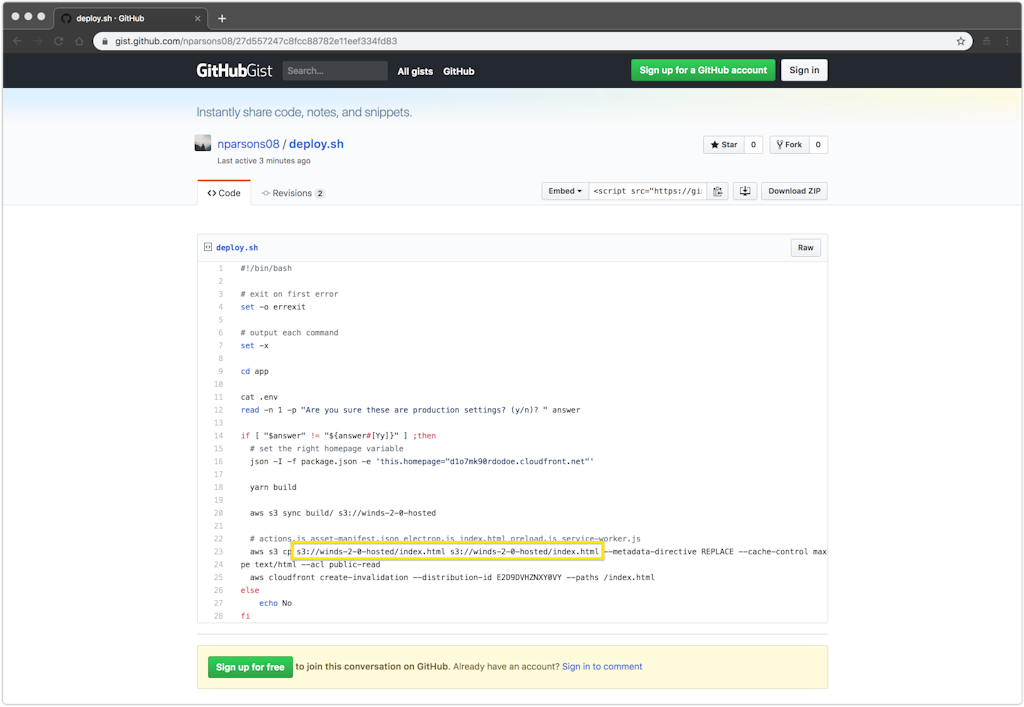1024x707 pixels.
Task: Open the incognito profile icon
Action: (987, 41)
